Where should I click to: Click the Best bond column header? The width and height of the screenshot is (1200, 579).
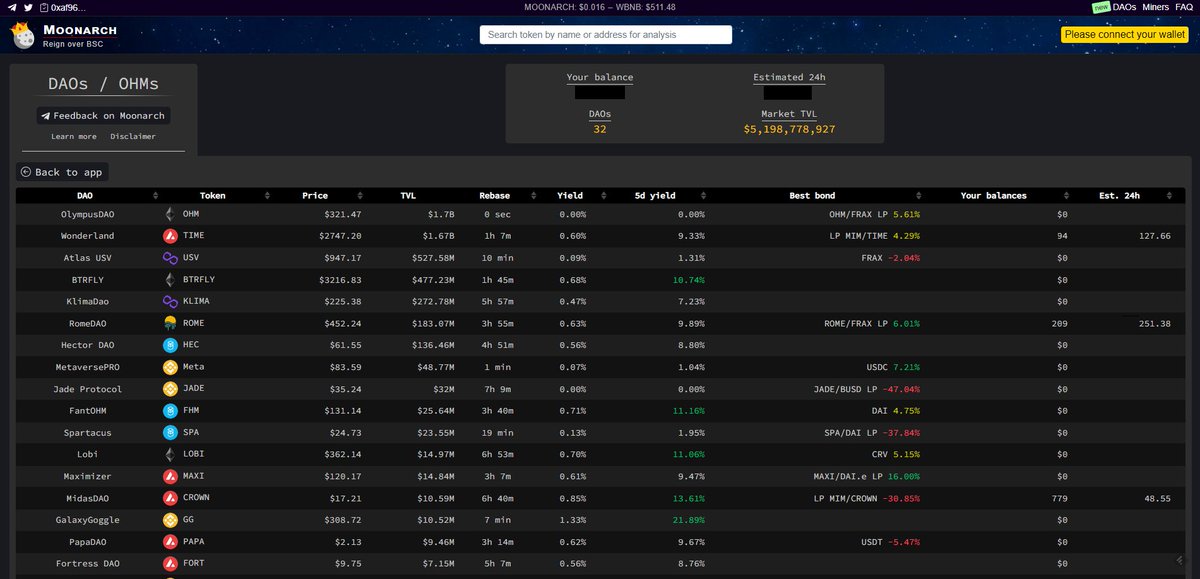(x=812, y=196)
